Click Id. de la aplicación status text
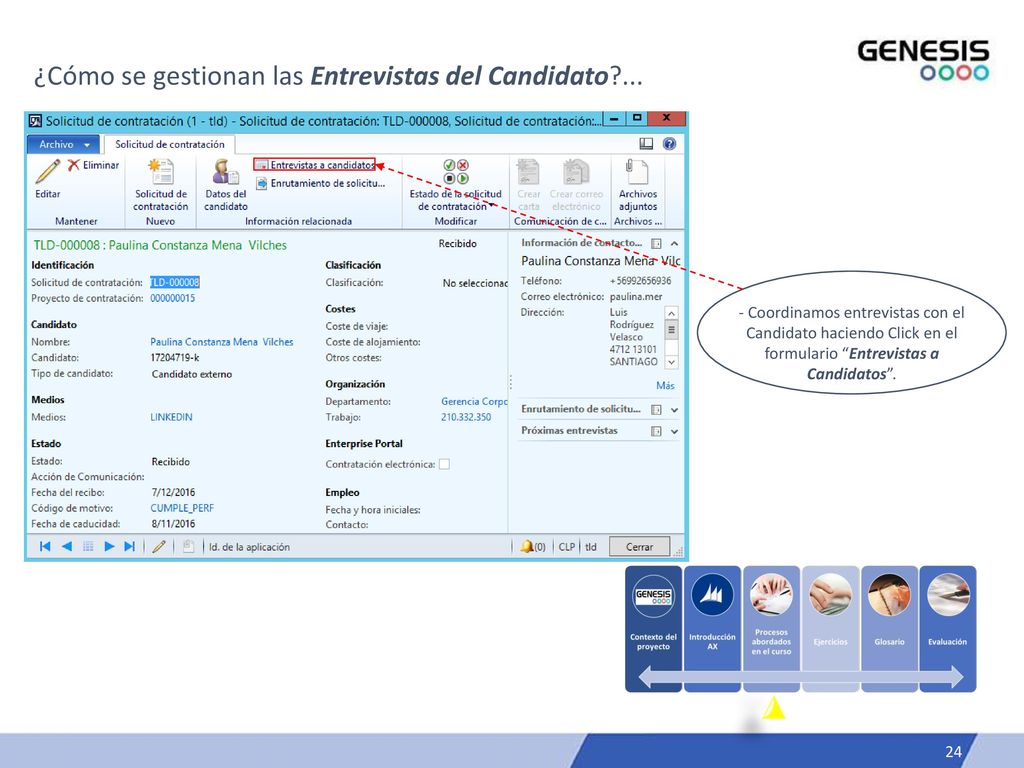The width and height of the screenshot is (1024, 768). 249,547
